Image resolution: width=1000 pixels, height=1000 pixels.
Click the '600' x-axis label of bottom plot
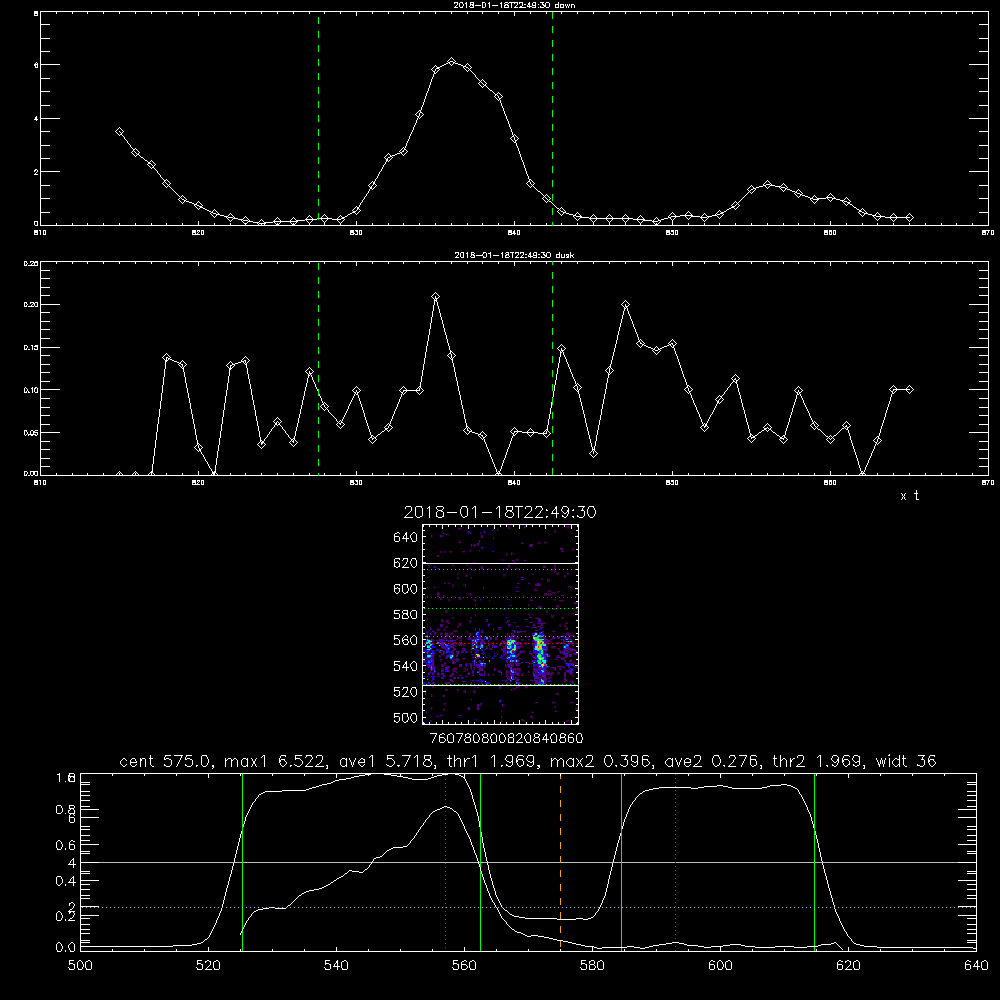[x=720, y=966]
